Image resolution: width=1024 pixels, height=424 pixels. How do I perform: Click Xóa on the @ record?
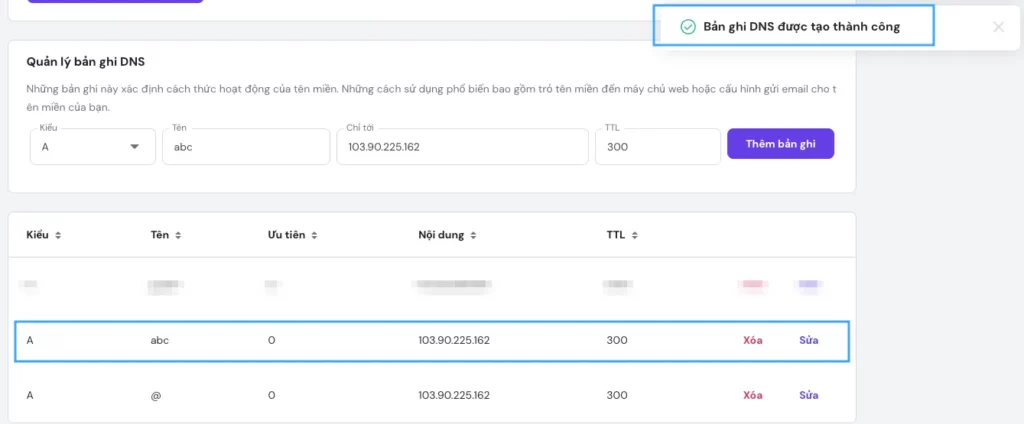point(753,395)
